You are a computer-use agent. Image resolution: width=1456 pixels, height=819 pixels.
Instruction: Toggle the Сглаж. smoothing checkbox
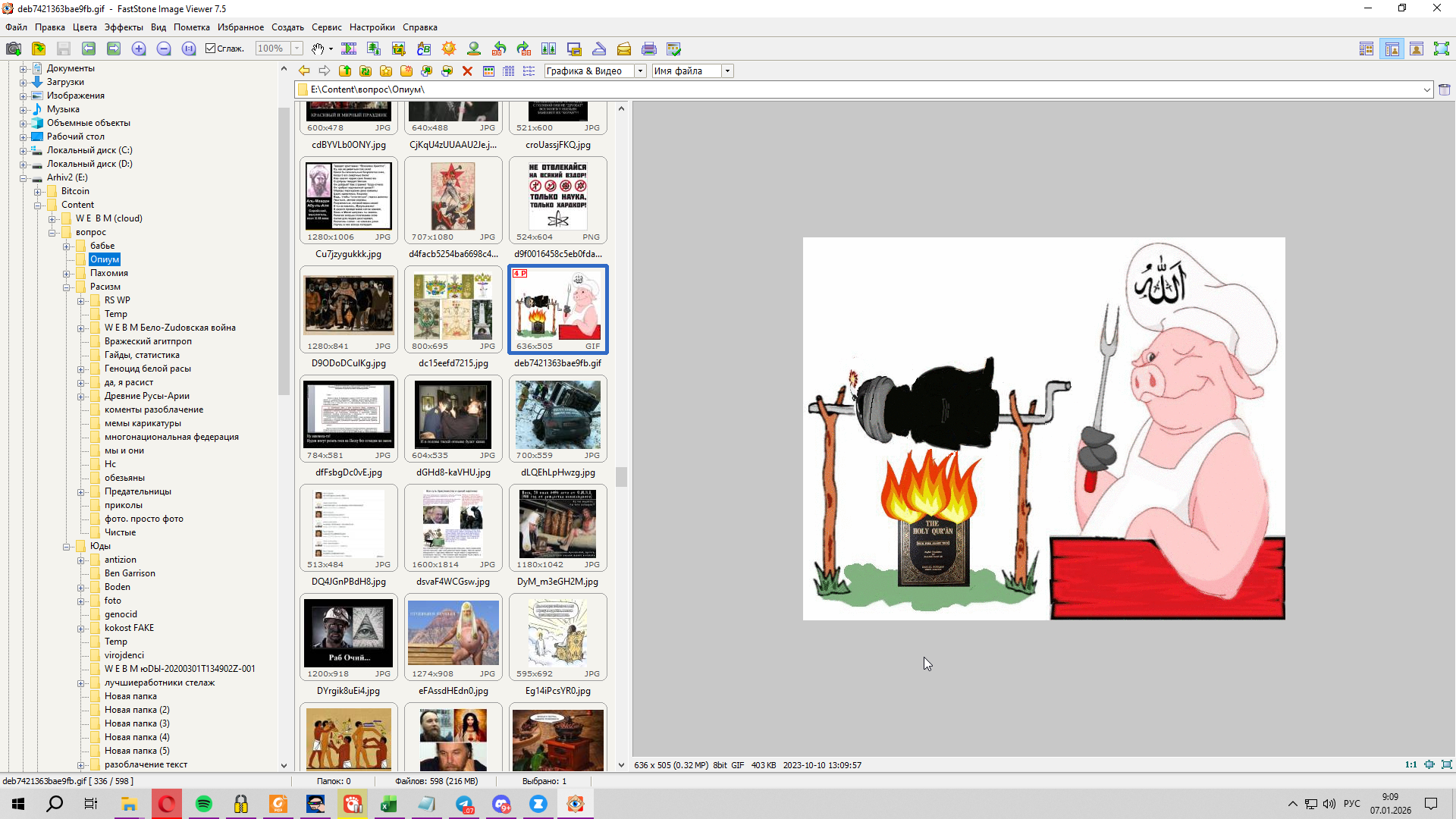tap(211, 49)
